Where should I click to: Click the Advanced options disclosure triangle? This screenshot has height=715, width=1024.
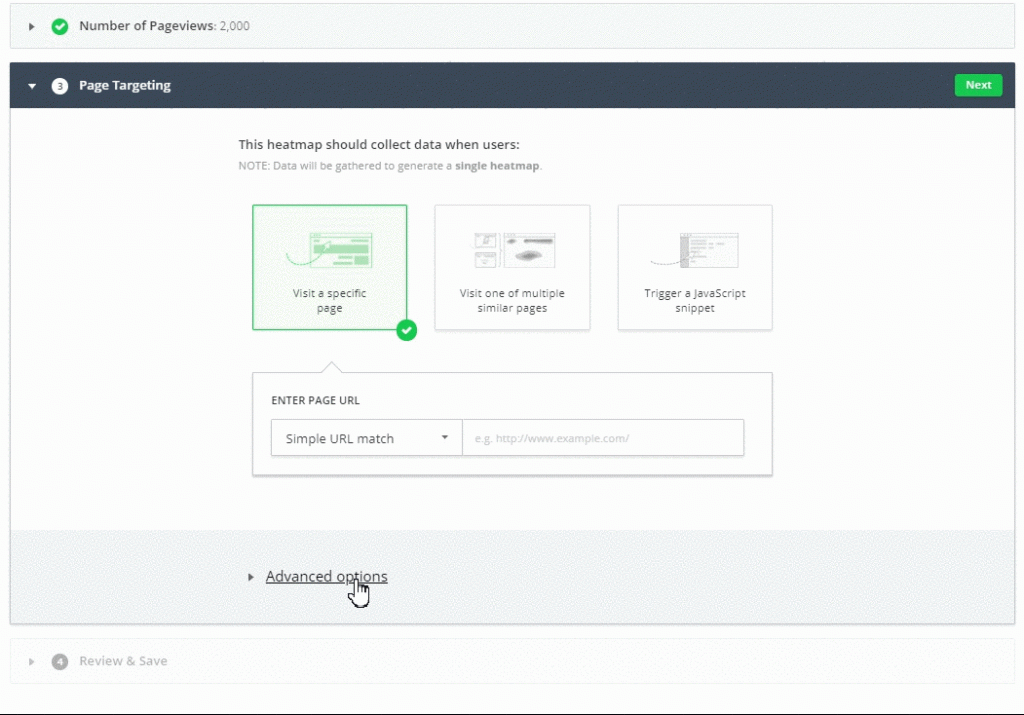click(250, 577)
